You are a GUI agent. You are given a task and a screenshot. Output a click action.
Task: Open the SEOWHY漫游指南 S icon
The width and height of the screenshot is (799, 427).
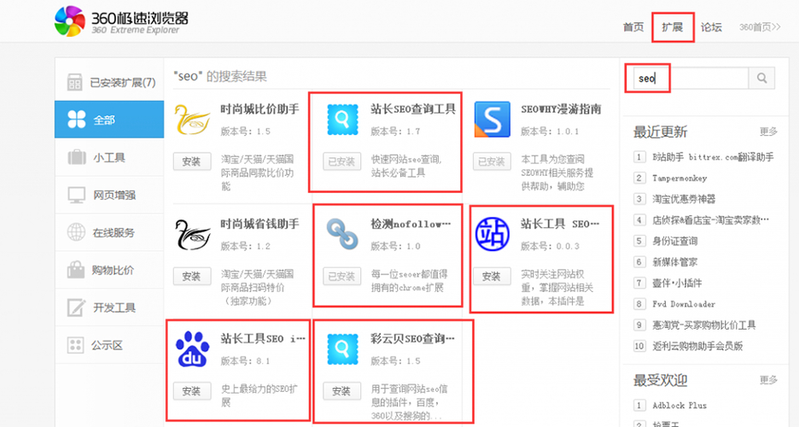(492, 119)
